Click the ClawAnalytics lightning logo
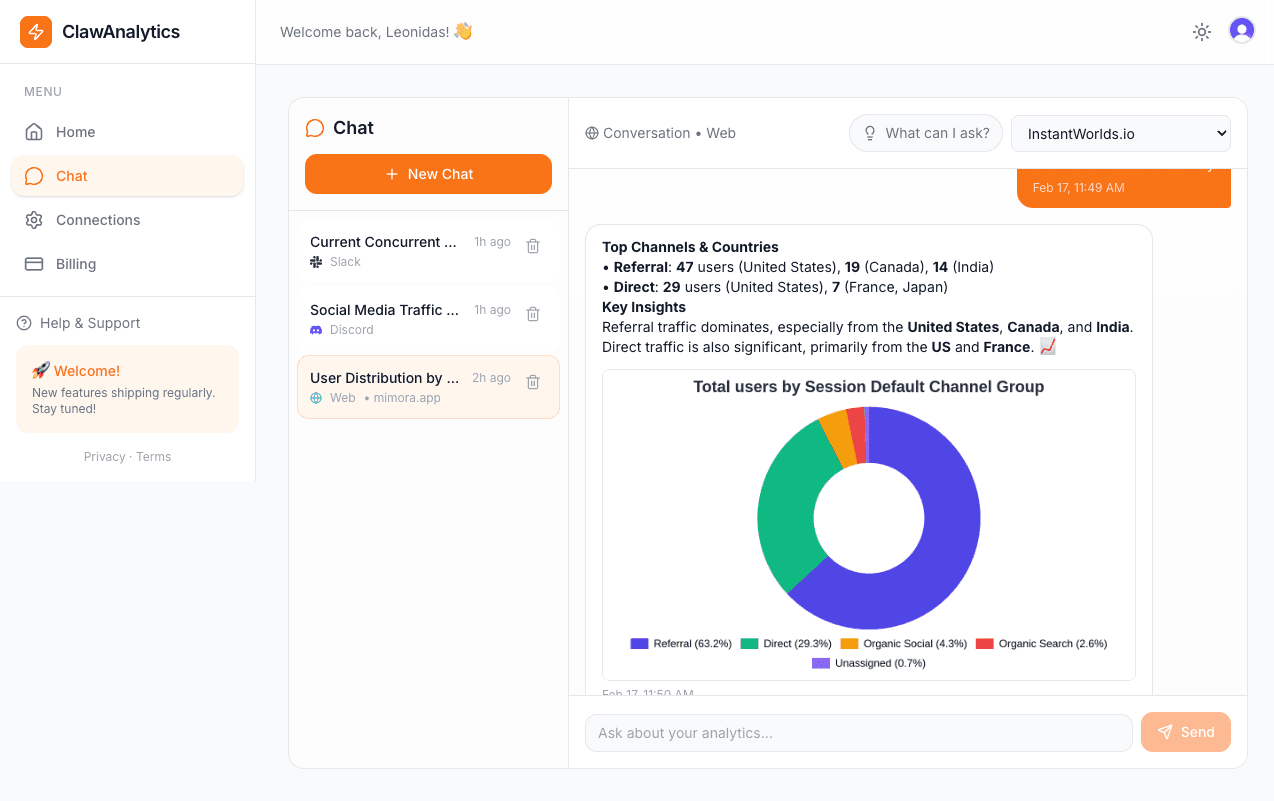The image size is (1274, 801). (35, 31)
